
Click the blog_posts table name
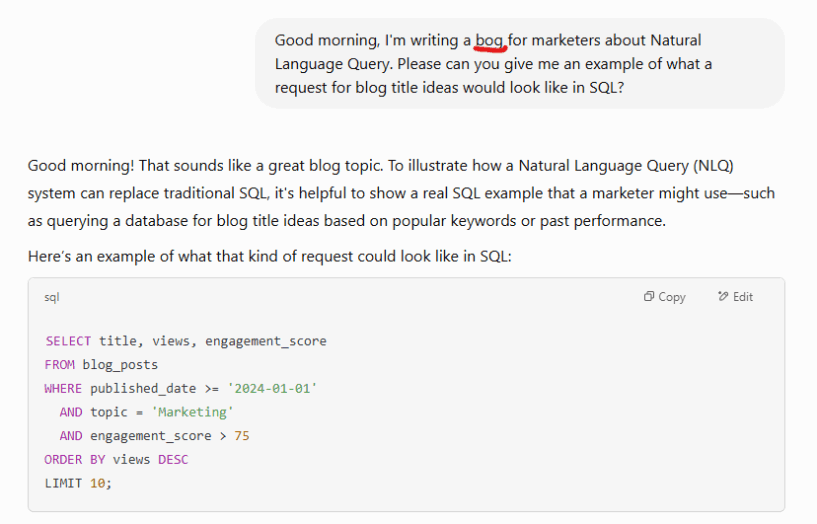[120, 365]
